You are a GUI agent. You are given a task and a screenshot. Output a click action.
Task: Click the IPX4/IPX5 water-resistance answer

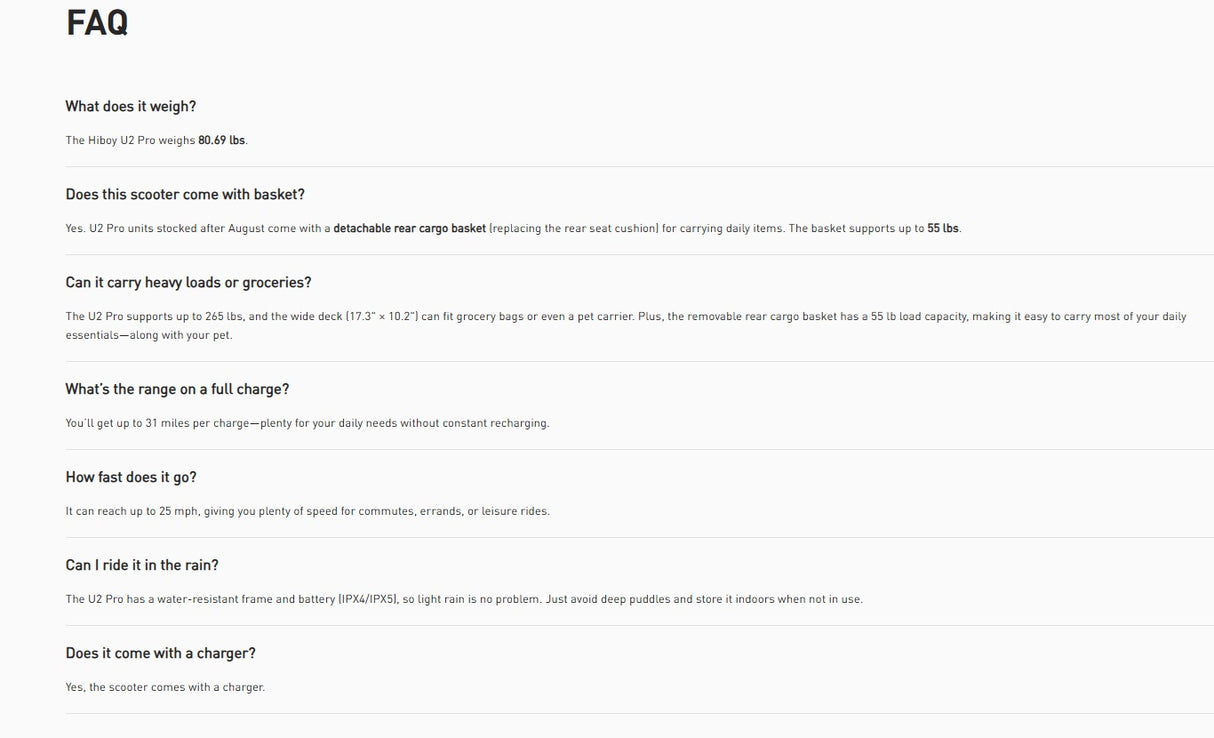coord(464,599)
